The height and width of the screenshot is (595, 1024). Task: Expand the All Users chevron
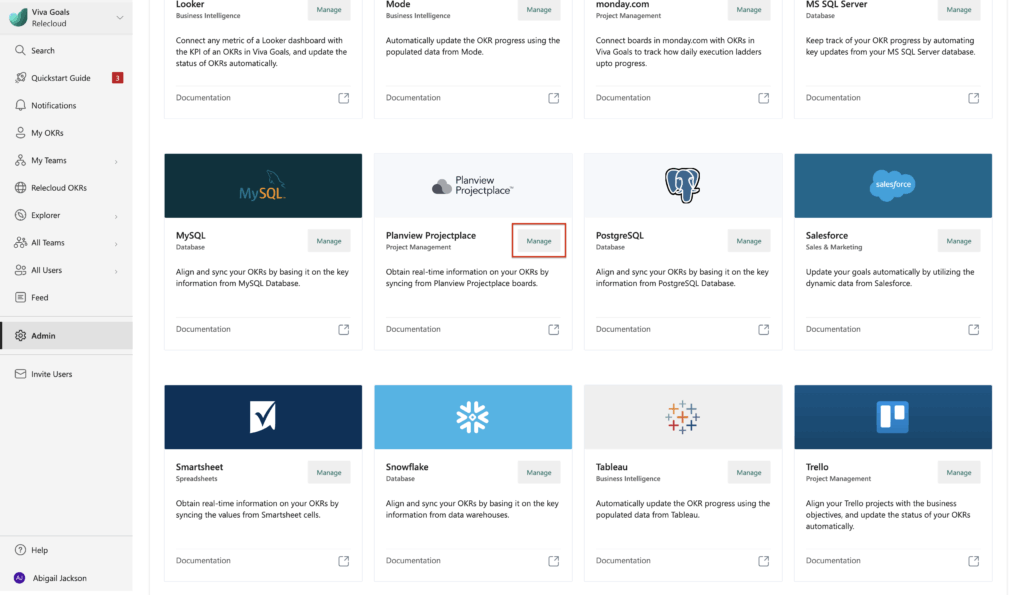click(x=116, y=271)
